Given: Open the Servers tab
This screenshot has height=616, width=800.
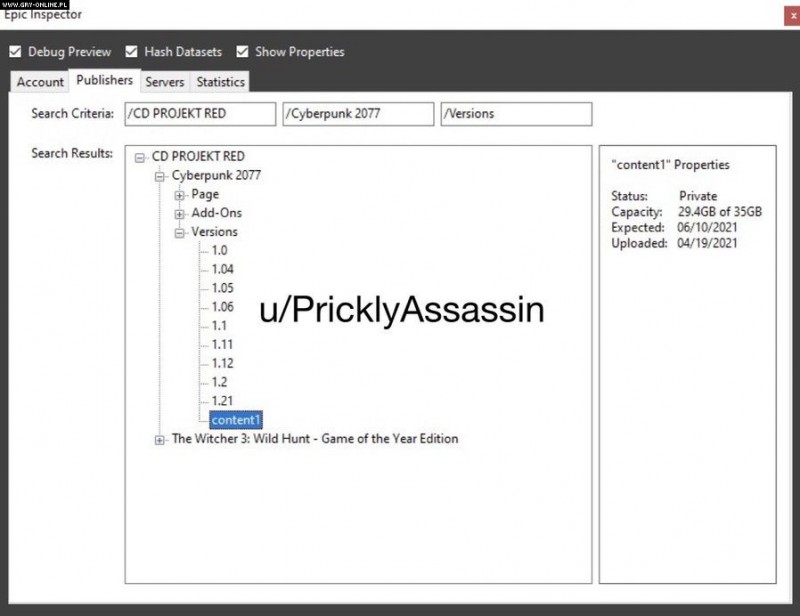Looking at the screenshot, I should (164, 82).
